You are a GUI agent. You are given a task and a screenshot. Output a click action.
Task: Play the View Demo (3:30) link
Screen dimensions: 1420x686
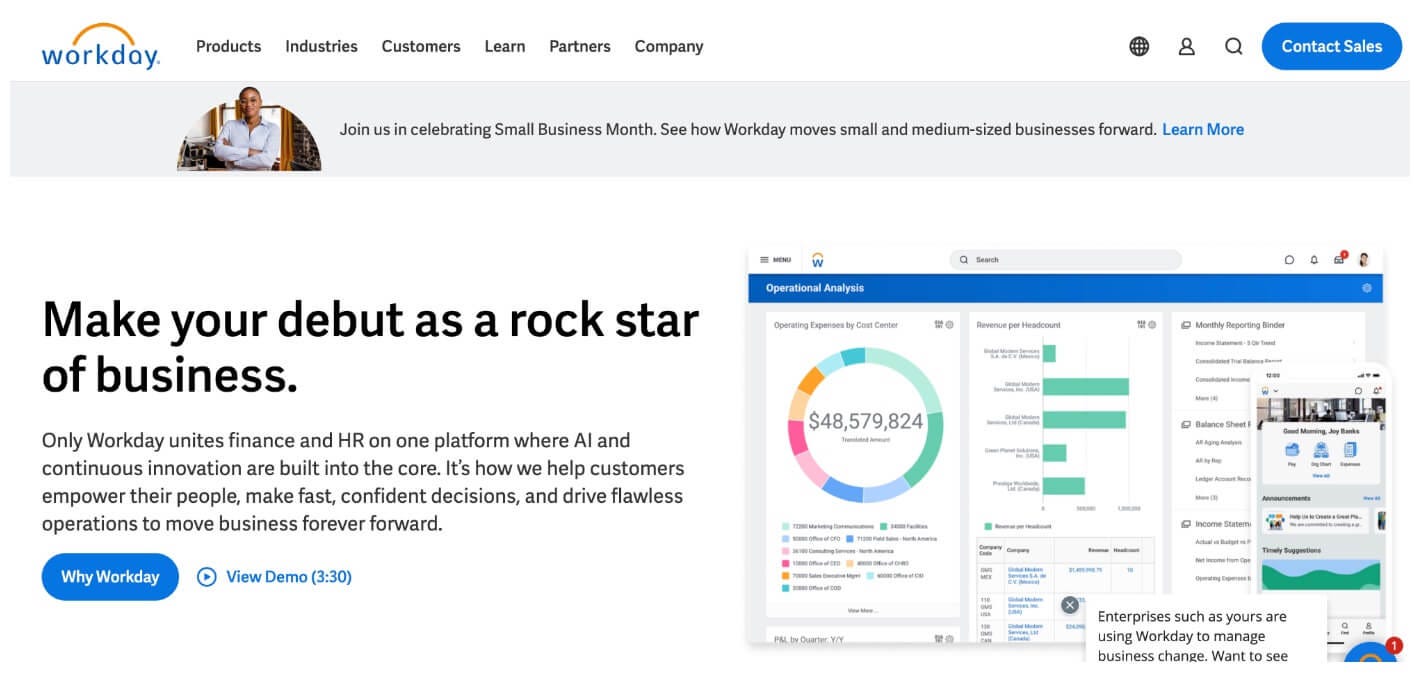pyautogui.click(x=274, y=577)
